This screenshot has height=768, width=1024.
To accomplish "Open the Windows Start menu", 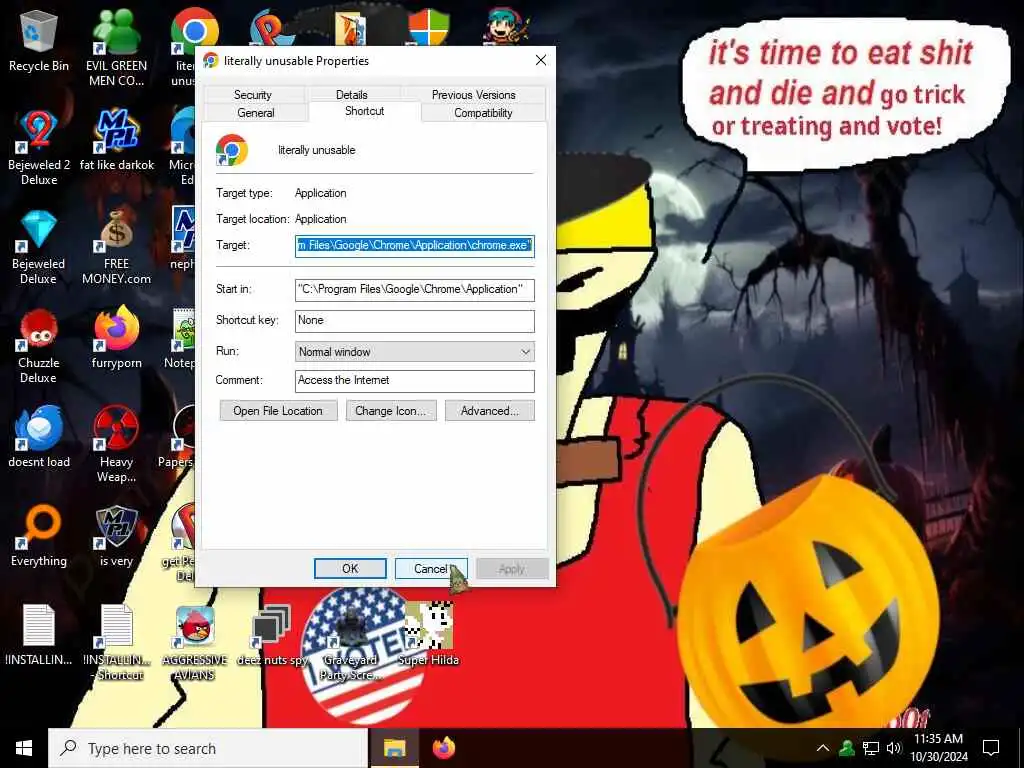I will pos(24,748).
